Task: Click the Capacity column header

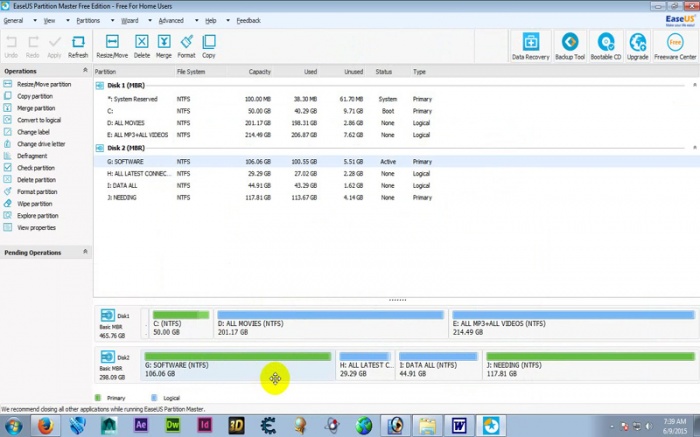Action: 259,72
